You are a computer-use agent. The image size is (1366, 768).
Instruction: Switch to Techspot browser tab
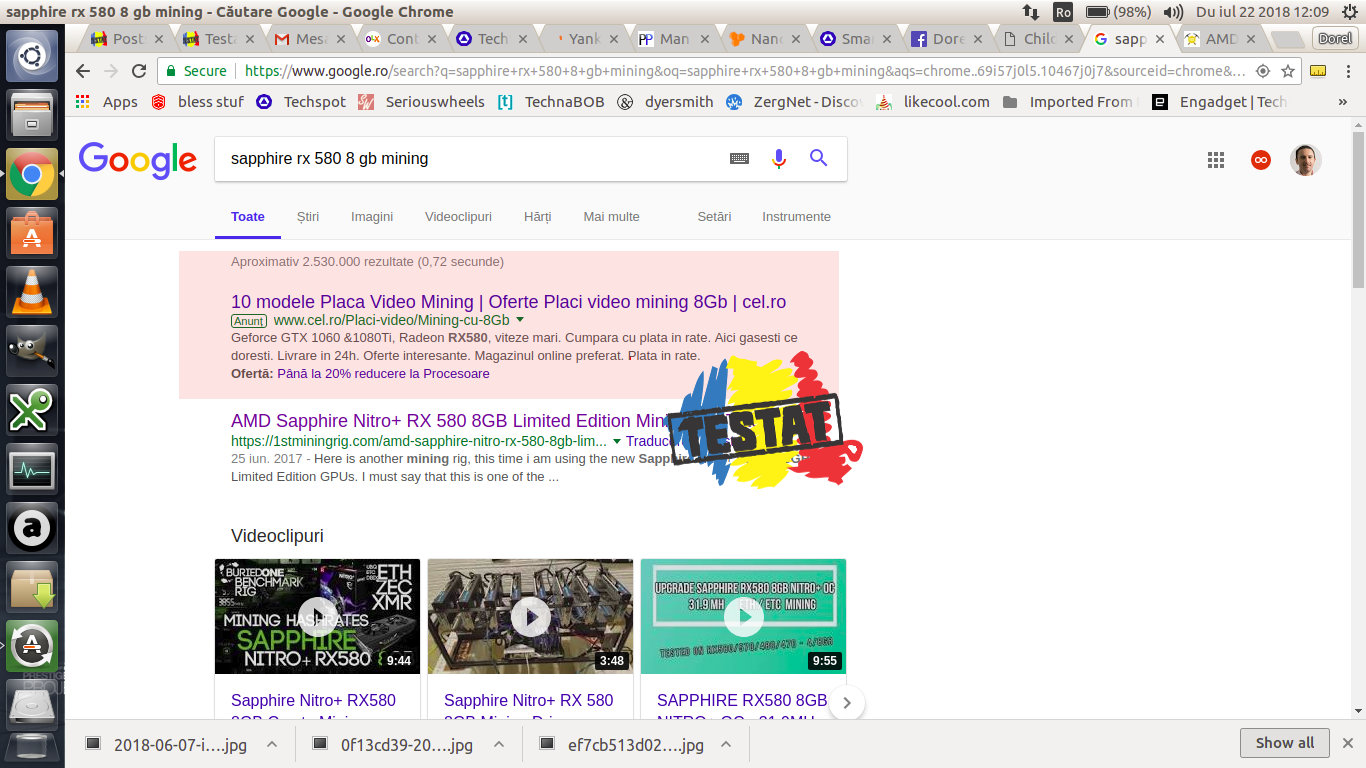[492, 39]
